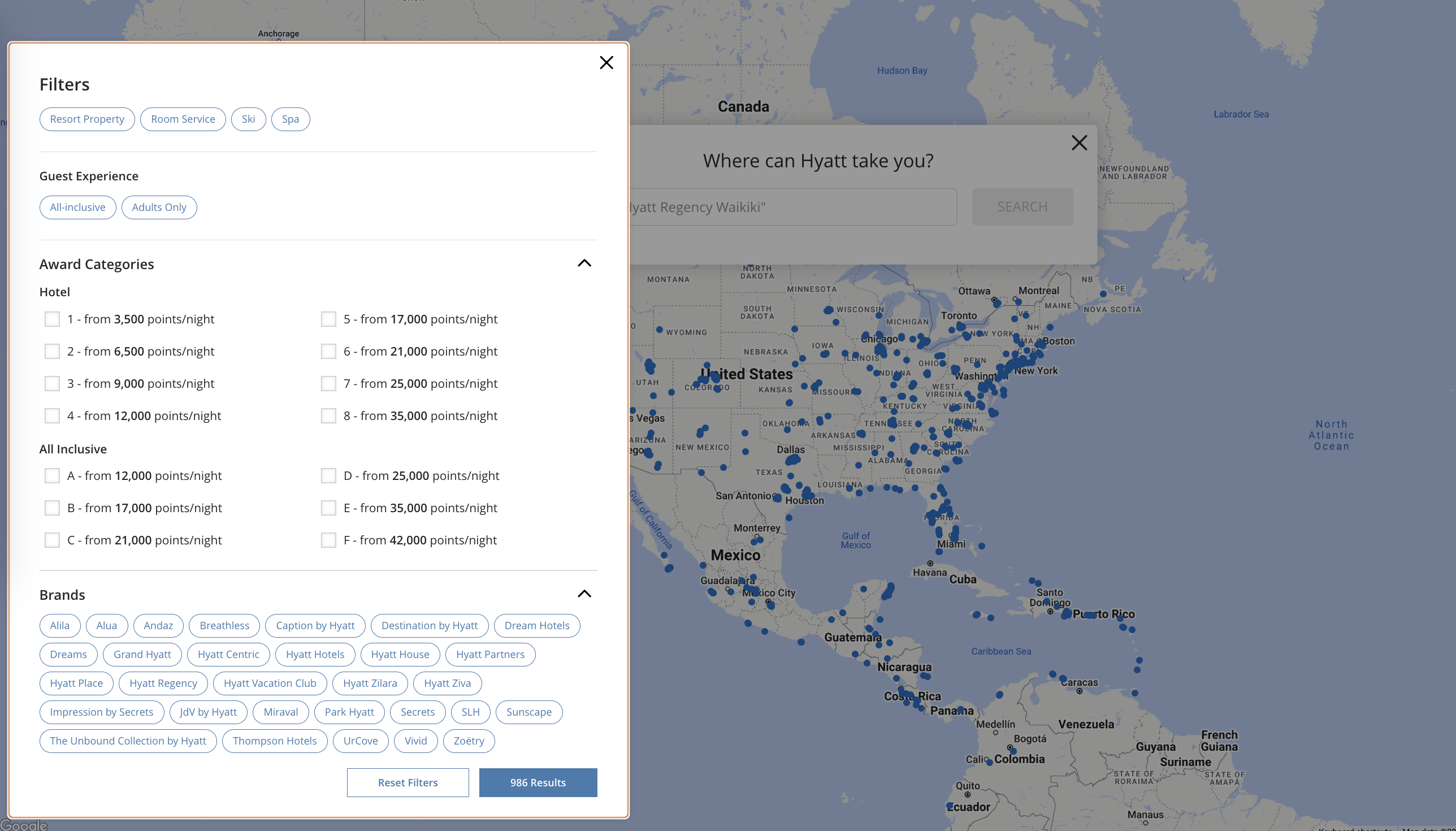
Task: Pick the Dreams brand chip
Action: pyautogui.click(x=68, y=655)
